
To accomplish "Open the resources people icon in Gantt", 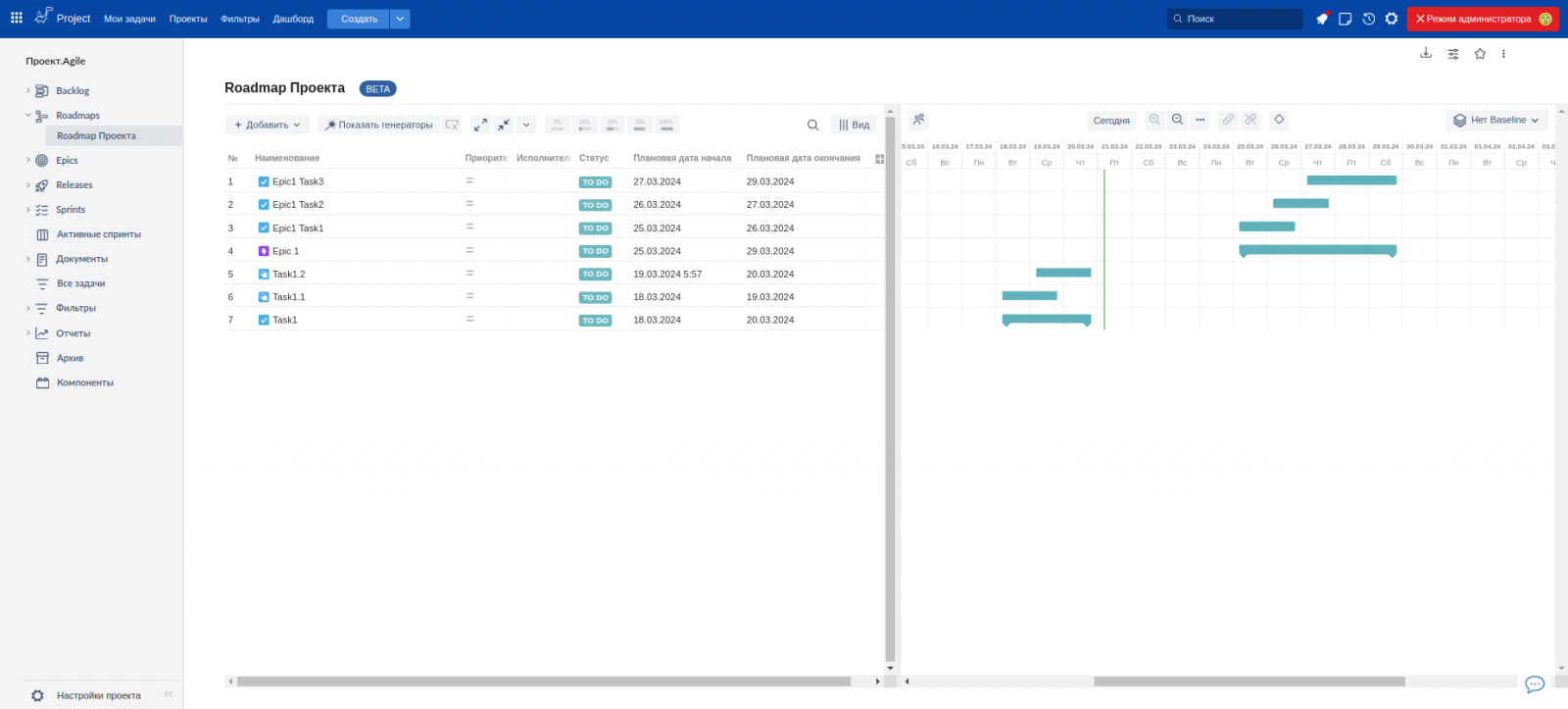I will click(x=918, y=120).
